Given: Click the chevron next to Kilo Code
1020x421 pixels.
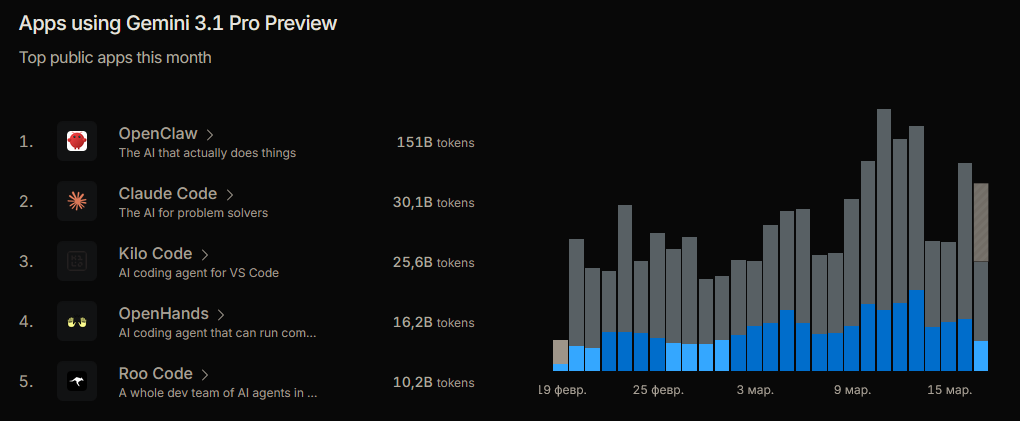Looking at the screenshot, I should [204, 254].
